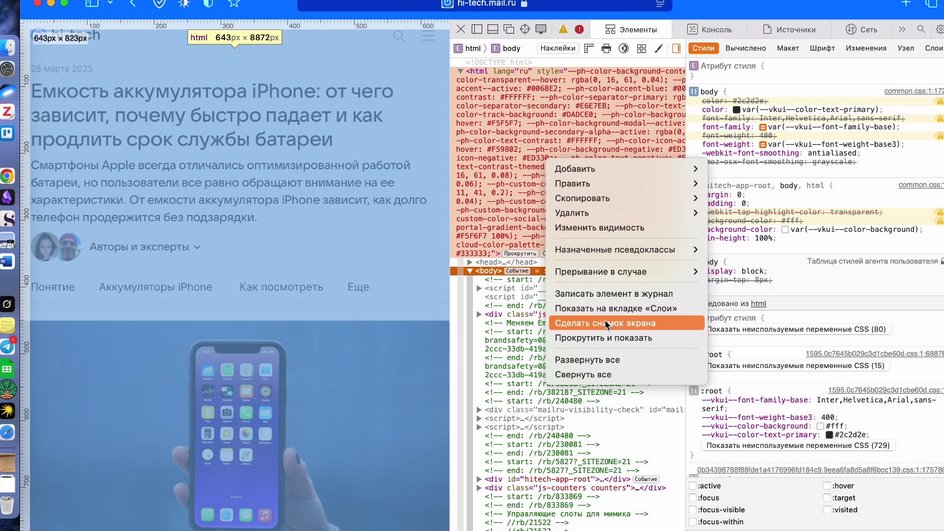Detach Web Inspector into separate window

[509, 29]
